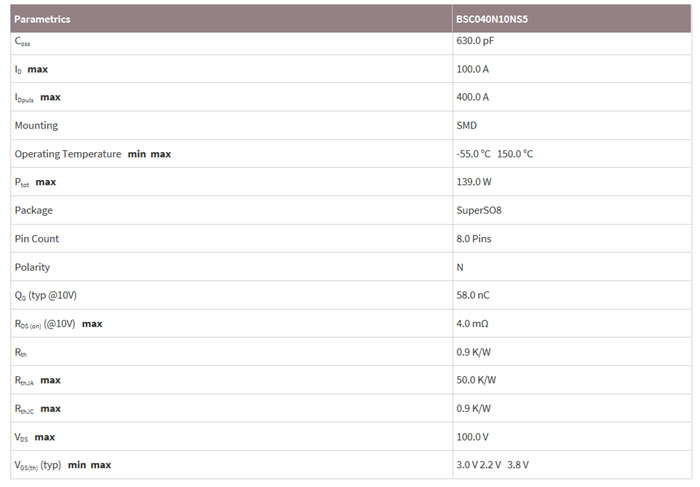
Task: Click the 4.0 mΩ resistance value
Action: [x=472, y=323]
